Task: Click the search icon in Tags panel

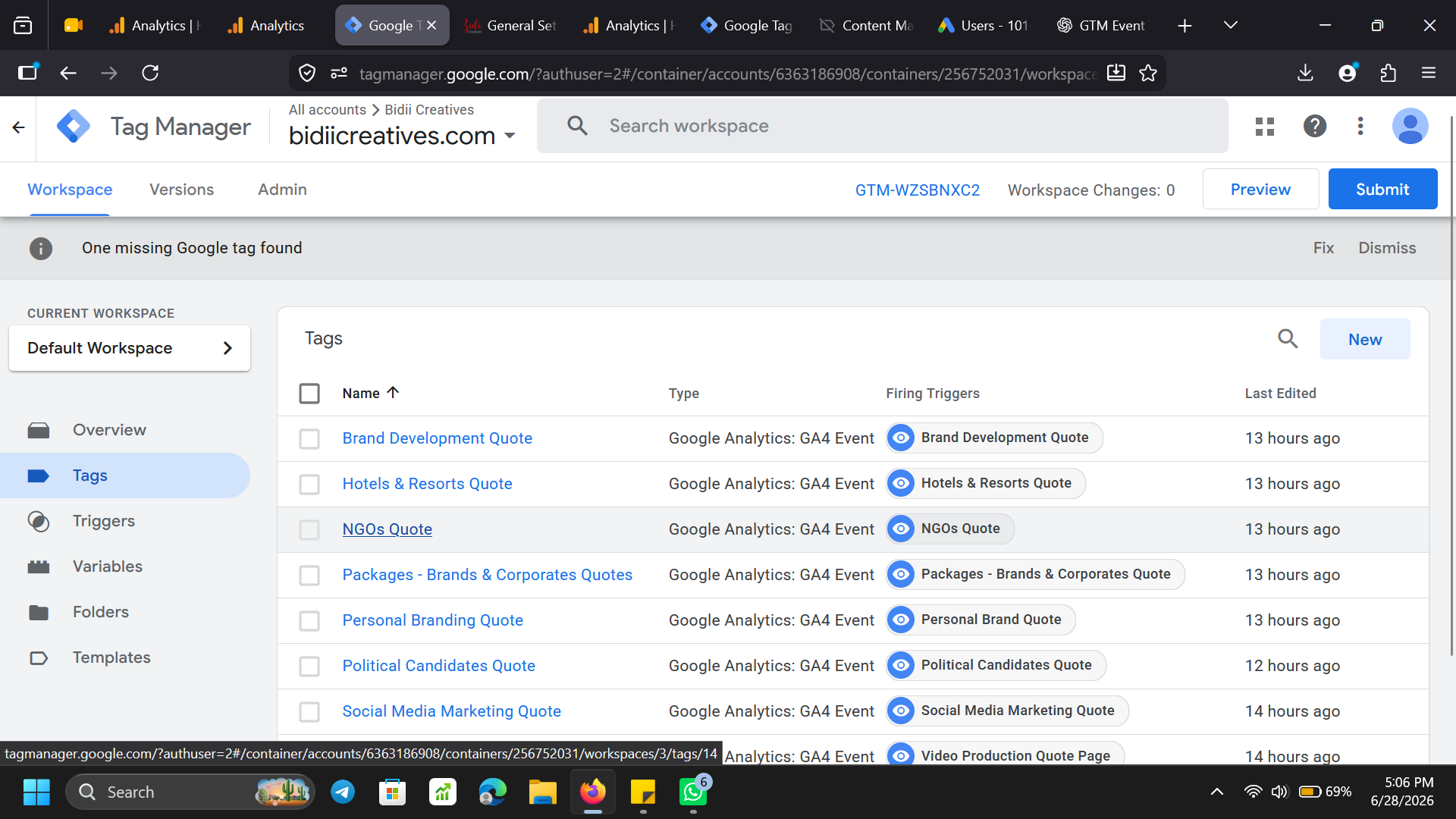Action: coord(1288,338)
